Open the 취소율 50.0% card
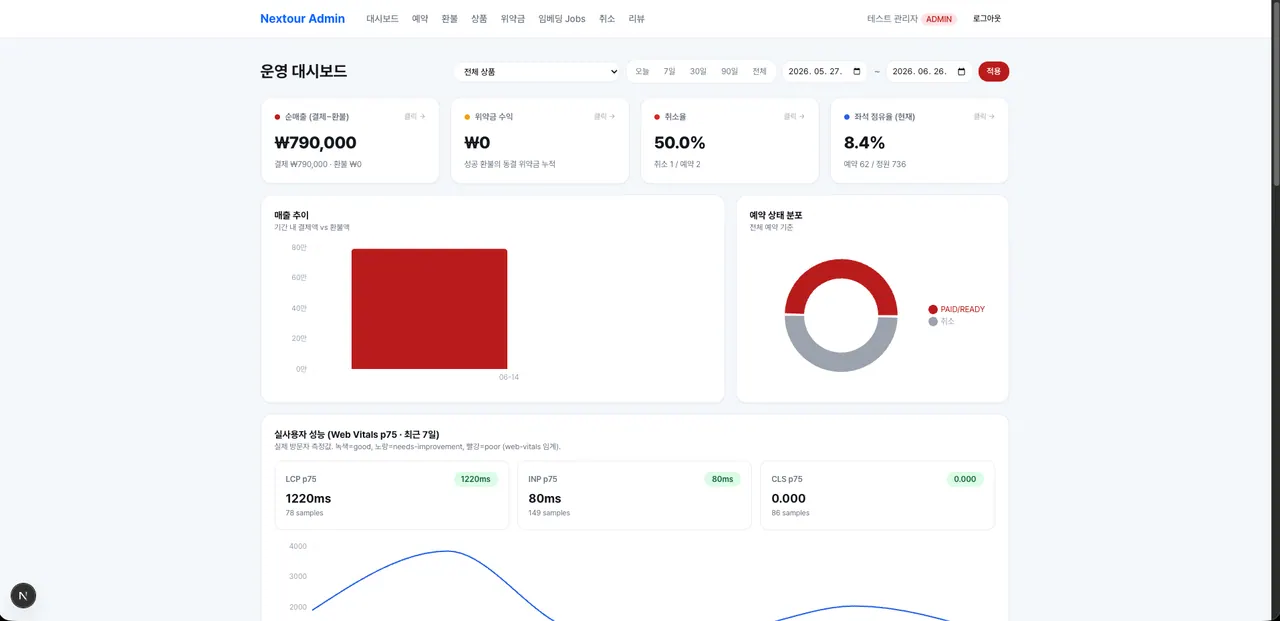 730,140
